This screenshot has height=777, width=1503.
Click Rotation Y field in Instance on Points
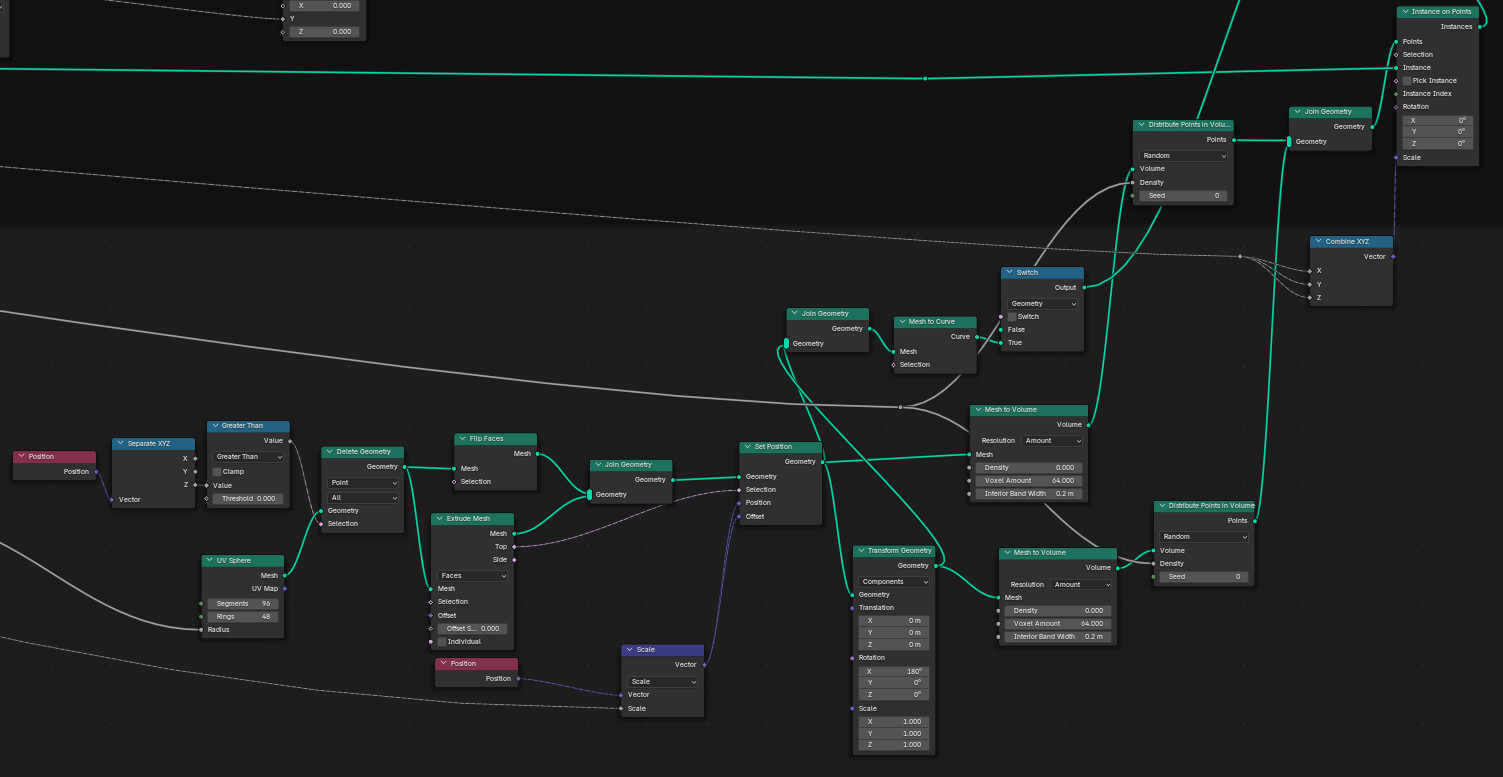coord(1437,132)
